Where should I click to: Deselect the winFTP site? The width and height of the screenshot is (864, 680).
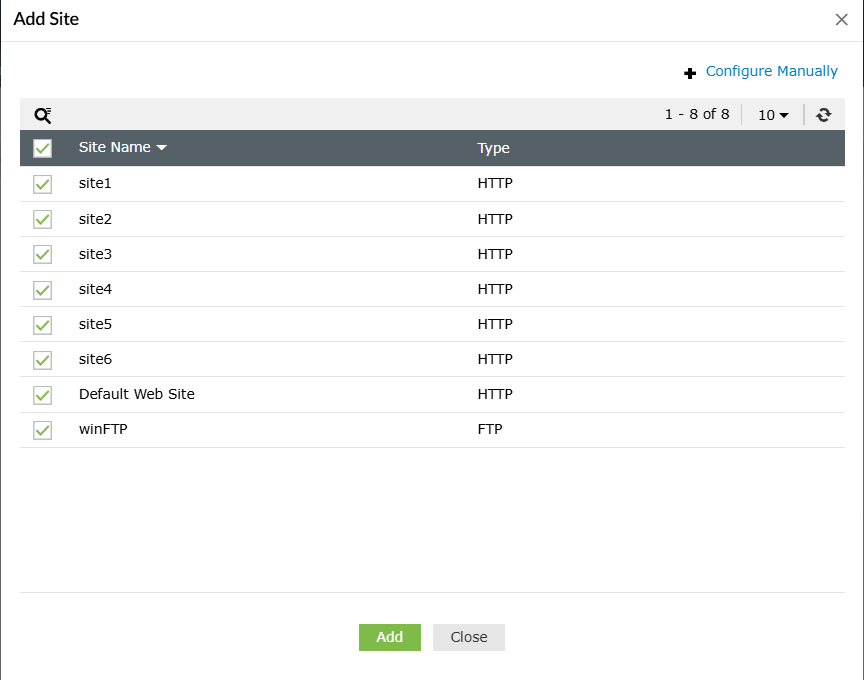pyautogui.click(x=41, y=428)
